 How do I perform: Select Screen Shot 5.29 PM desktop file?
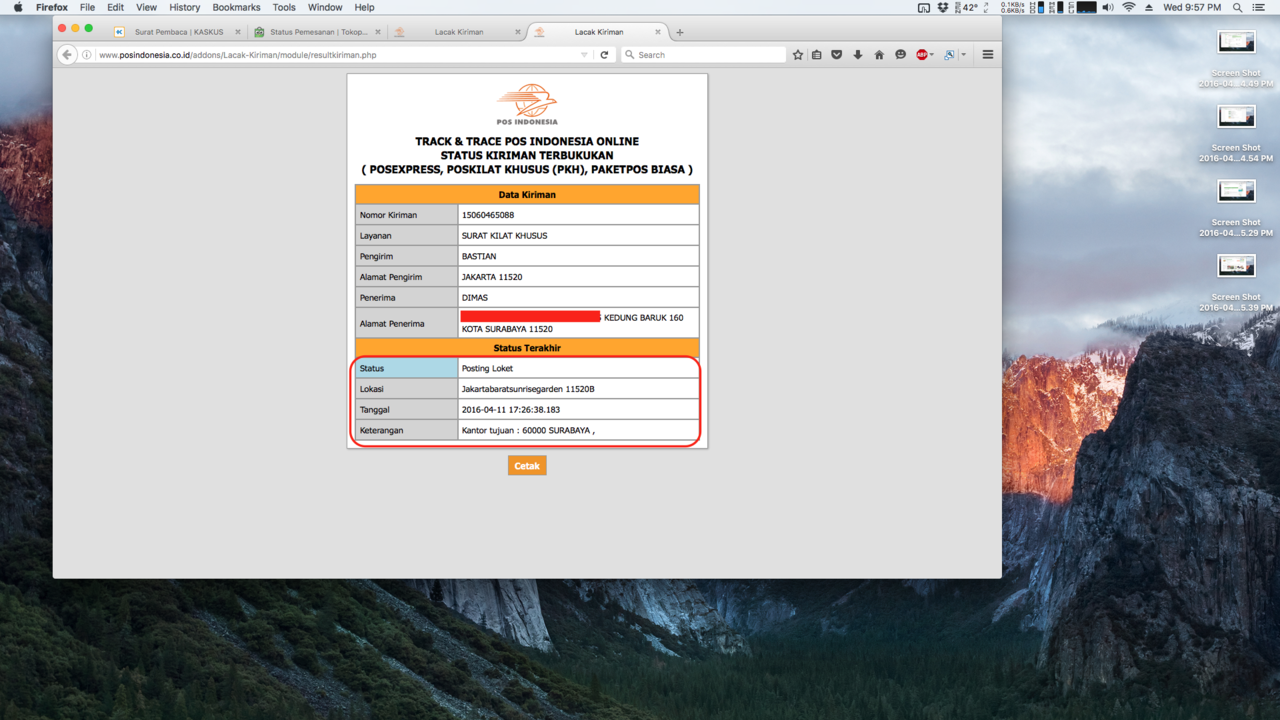click(1236, 207)
